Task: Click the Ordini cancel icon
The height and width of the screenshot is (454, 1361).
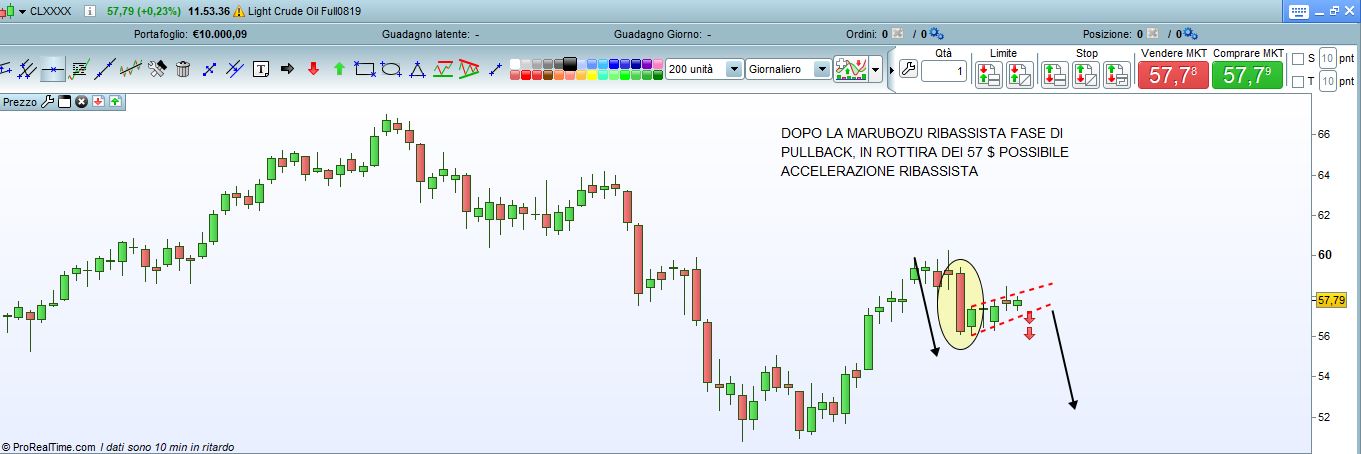Action: pyautogui.click(x=897, y=33)
